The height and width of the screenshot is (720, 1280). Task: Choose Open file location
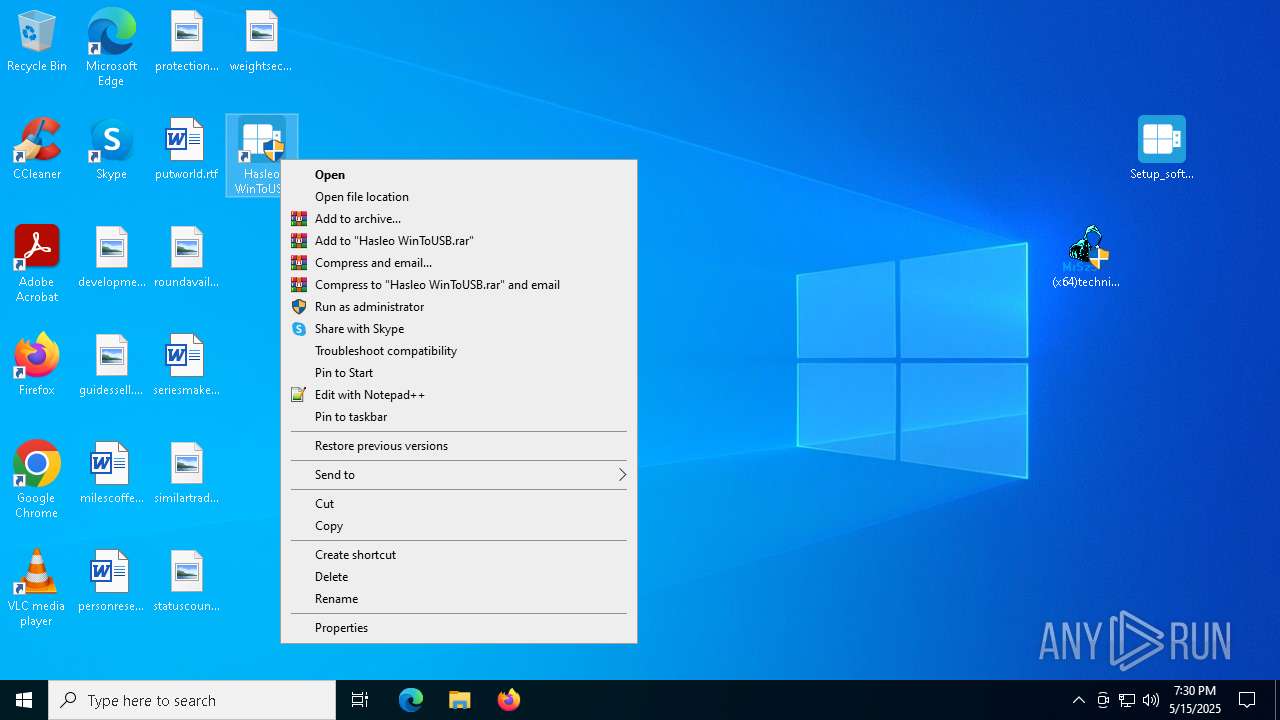459,197
